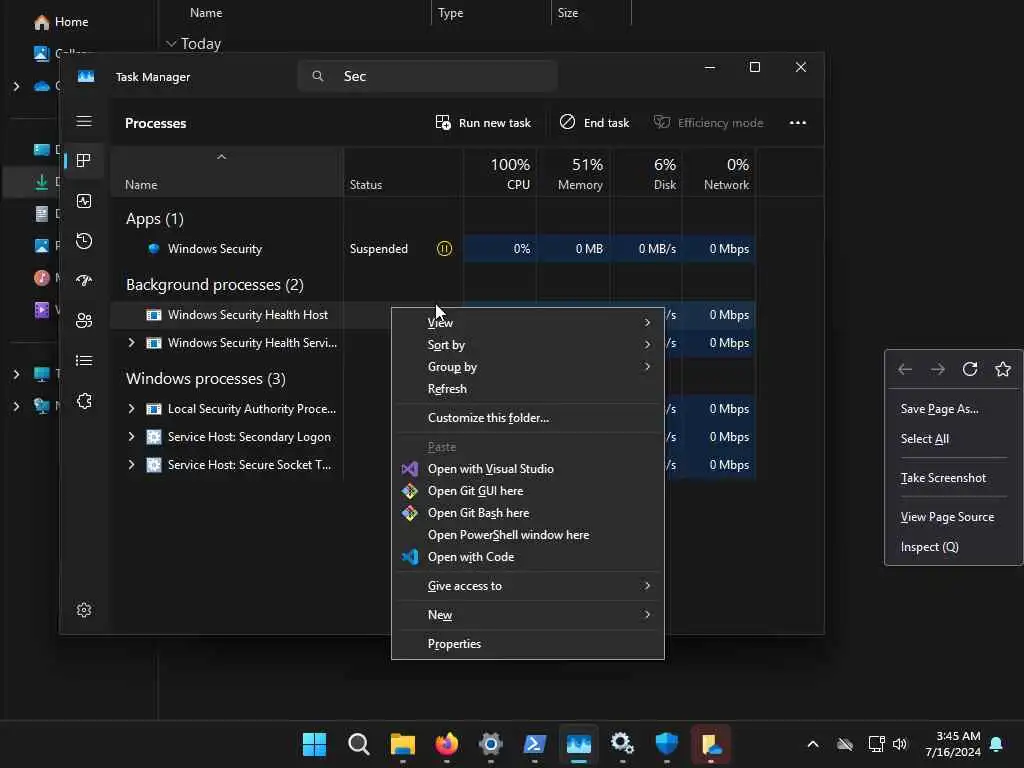Sort by CPU column header
Viewport: 1024px width, 768px height.
click(x=500, y=173)
